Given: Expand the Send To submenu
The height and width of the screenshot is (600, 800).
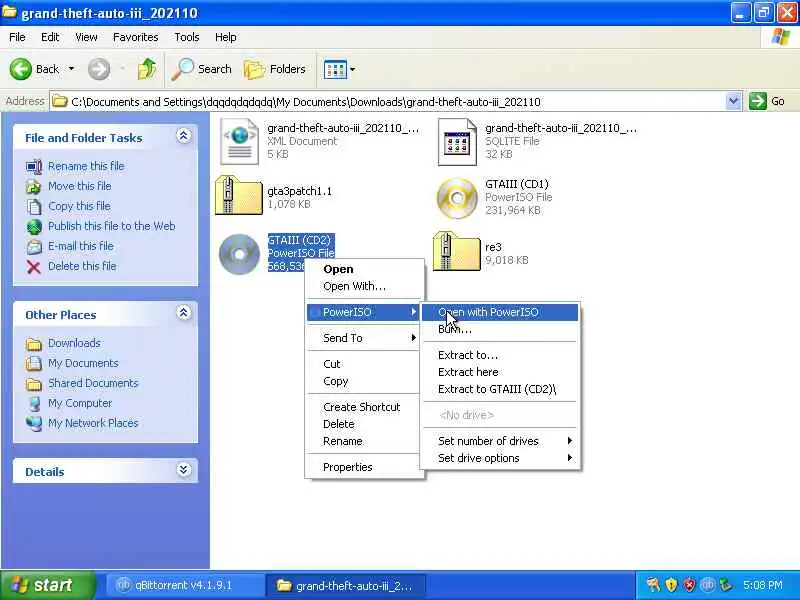Looking at the screenshot, I should (365, 338).
